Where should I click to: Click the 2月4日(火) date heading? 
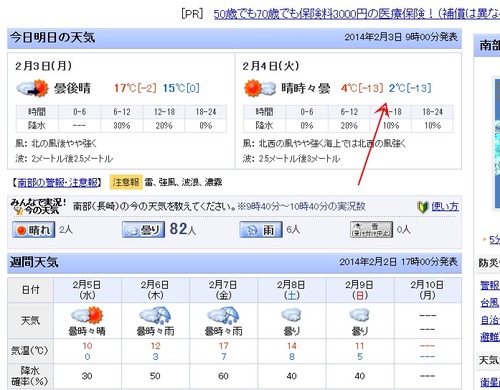click(271, 66)
